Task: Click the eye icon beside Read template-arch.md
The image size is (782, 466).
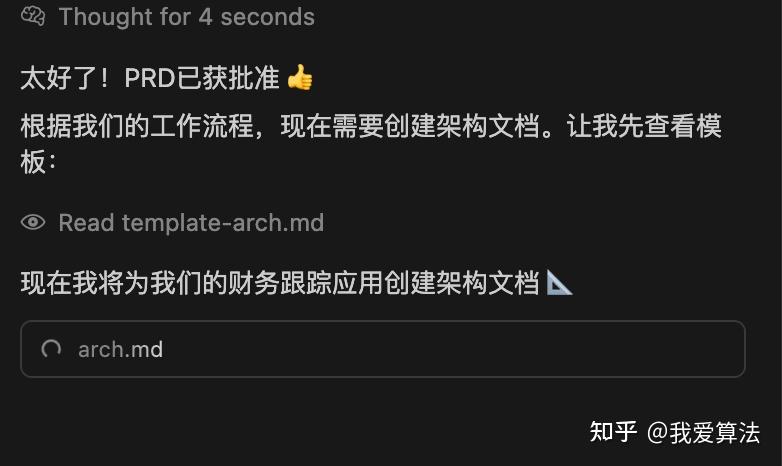Action: pyautogui.click(x=33, y=222)
